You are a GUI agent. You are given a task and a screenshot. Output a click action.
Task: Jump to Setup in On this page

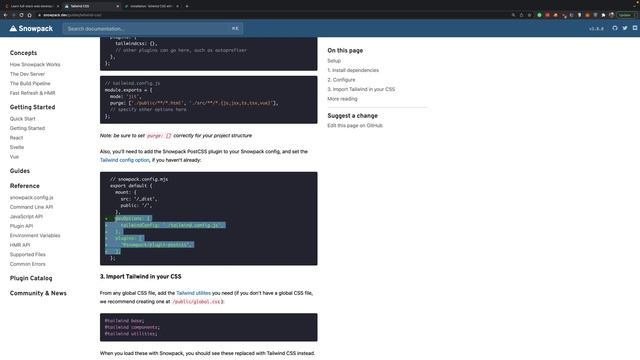click(x=334, y=61)
